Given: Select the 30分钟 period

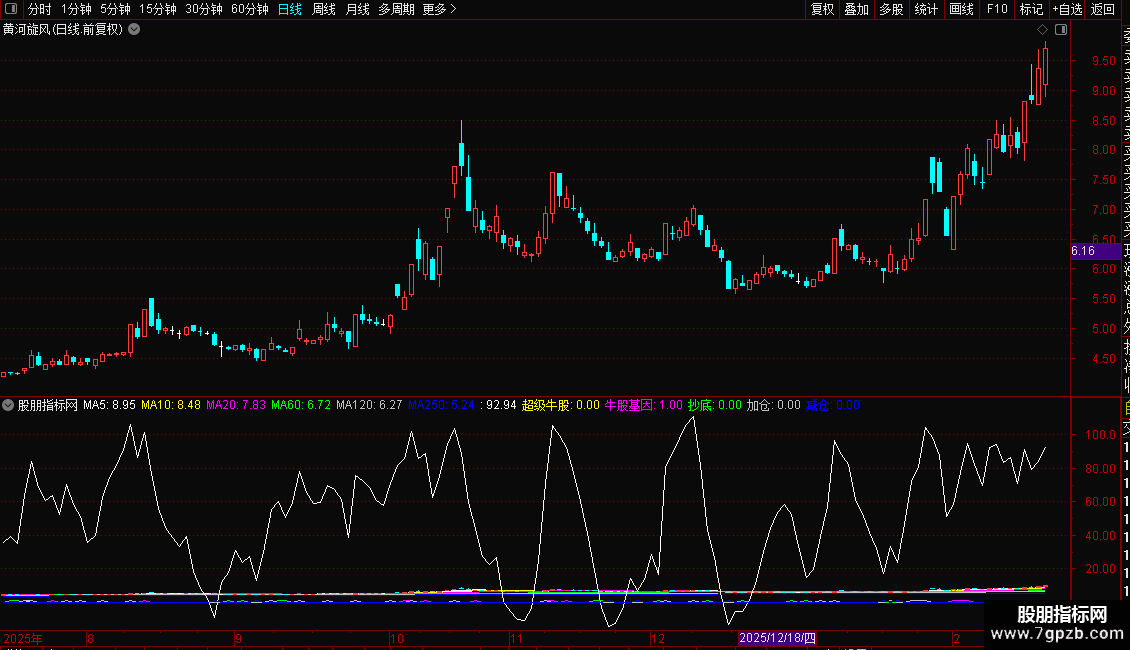Looking at the screenshot, I should (204, 9).
